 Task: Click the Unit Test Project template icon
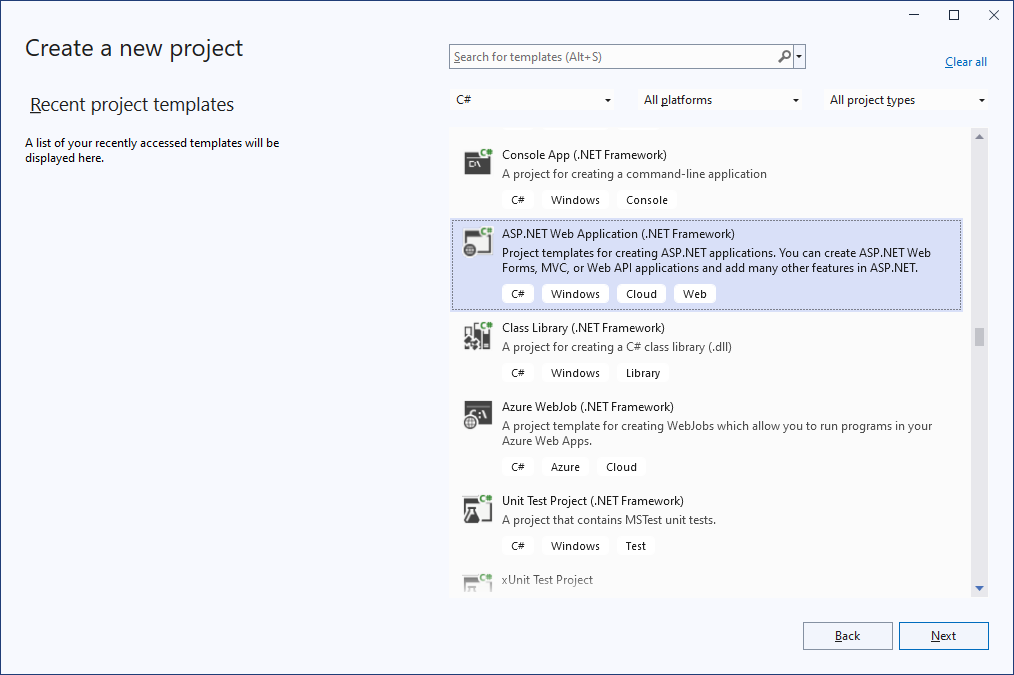point(478,509)
